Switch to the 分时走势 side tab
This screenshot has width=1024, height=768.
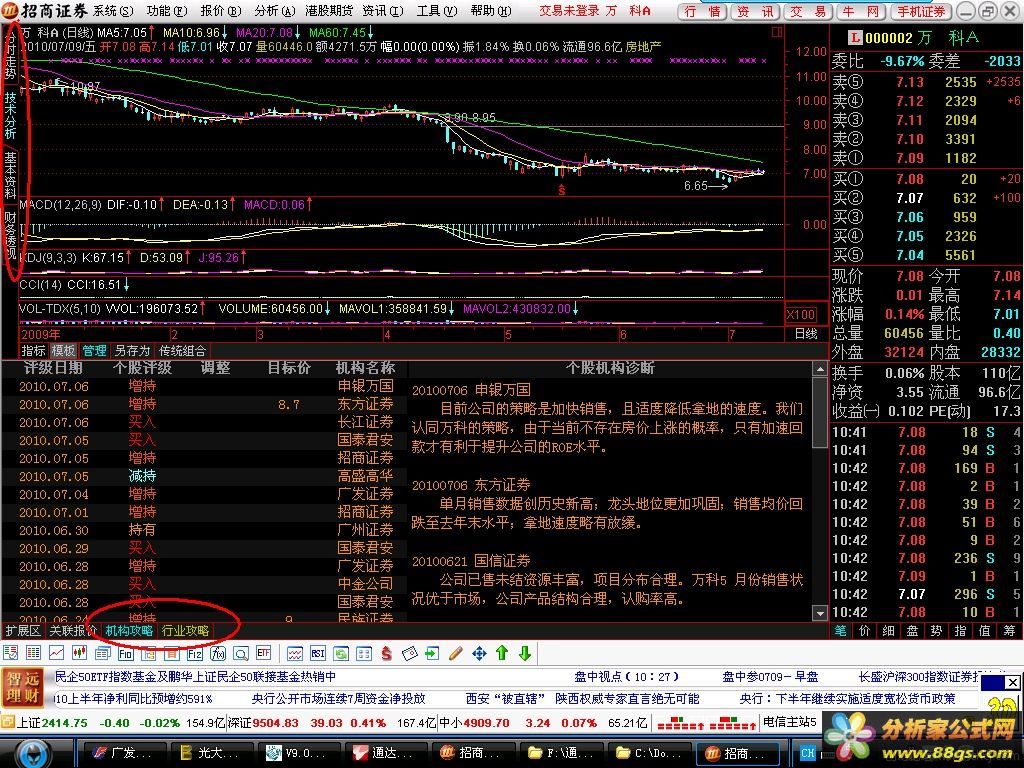tap(10, 54)
